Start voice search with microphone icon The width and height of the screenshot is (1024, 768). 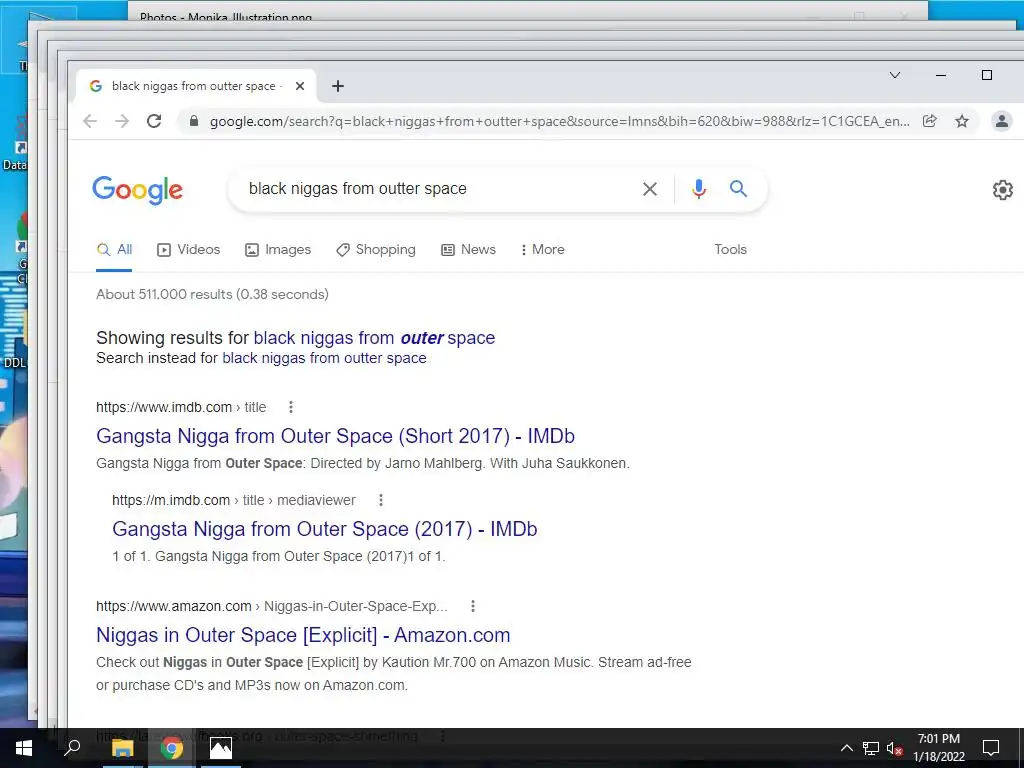tap(699, 189)
